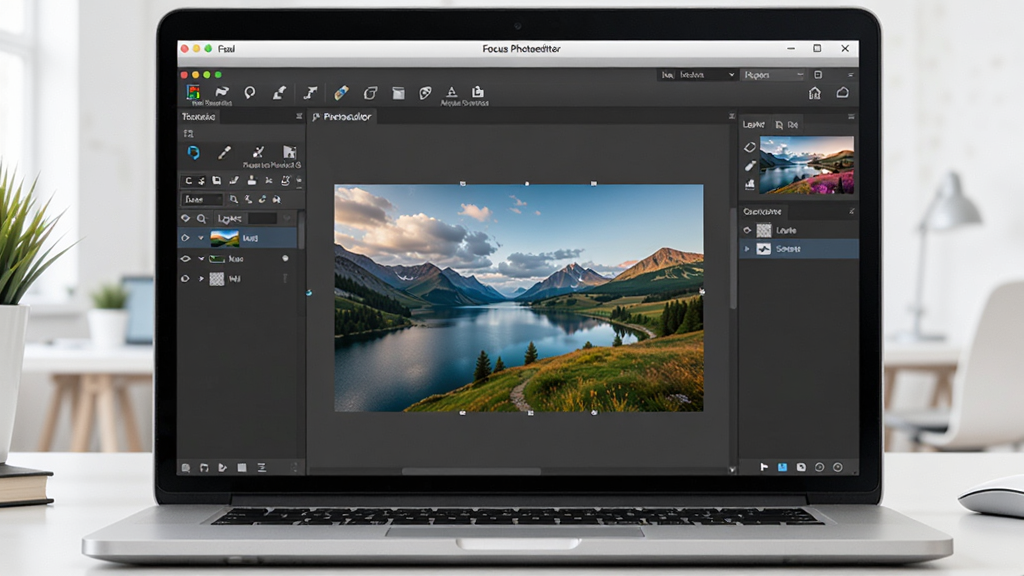Select the tag-shaped icon in the top toolbar

pos(425,93)
